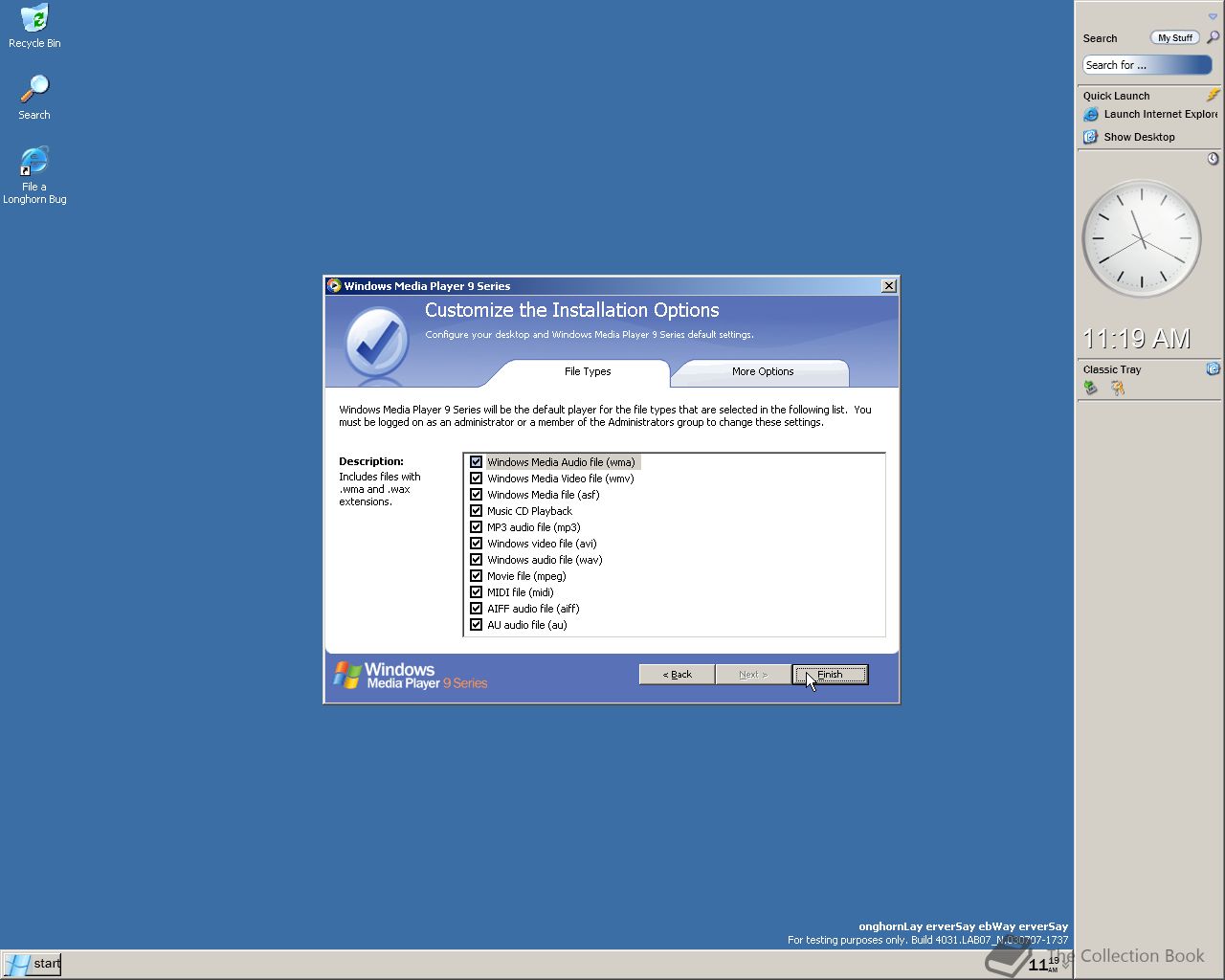
Task: Switch to the File Types tab
Action: (588, 371)
